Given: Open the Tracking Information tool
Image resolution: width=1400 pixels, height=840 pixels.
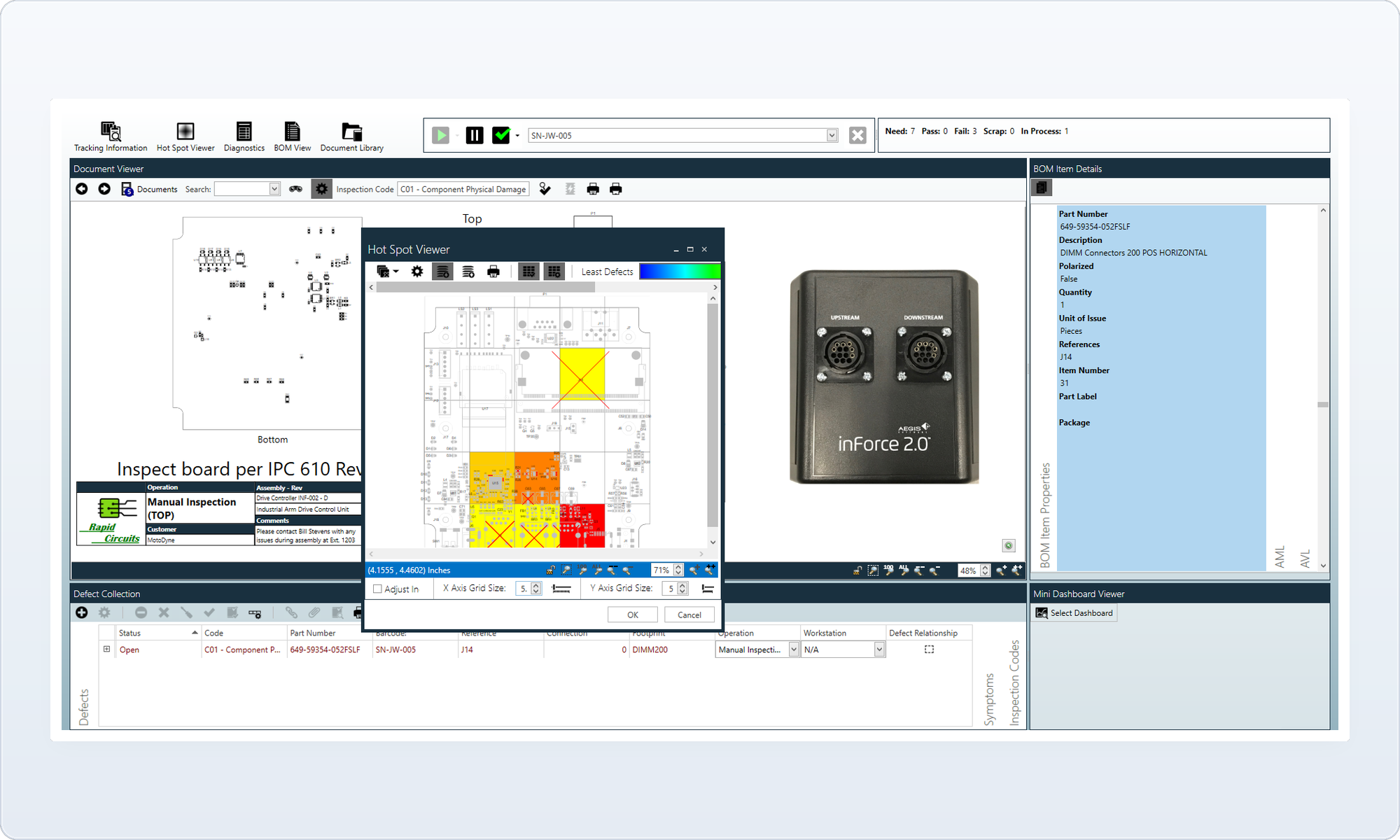Looking at the screenshot, I should [x=111, y=136].
